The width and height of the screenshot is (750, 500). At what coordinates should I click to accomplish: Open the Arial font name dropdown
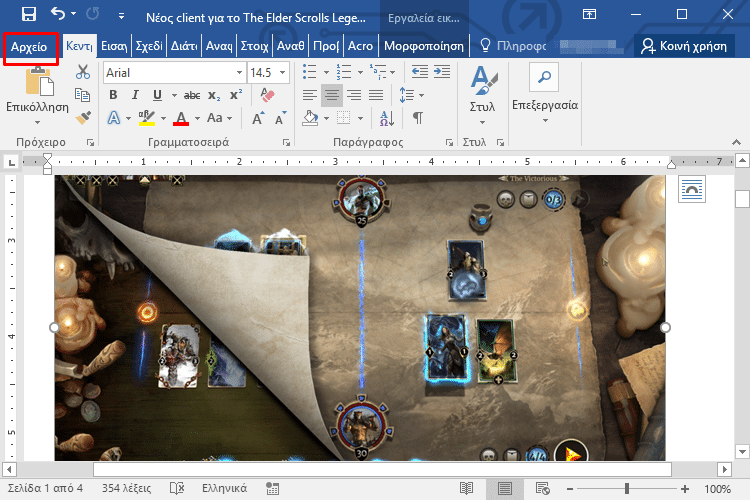pyautogui.click(x=239, y=73)
